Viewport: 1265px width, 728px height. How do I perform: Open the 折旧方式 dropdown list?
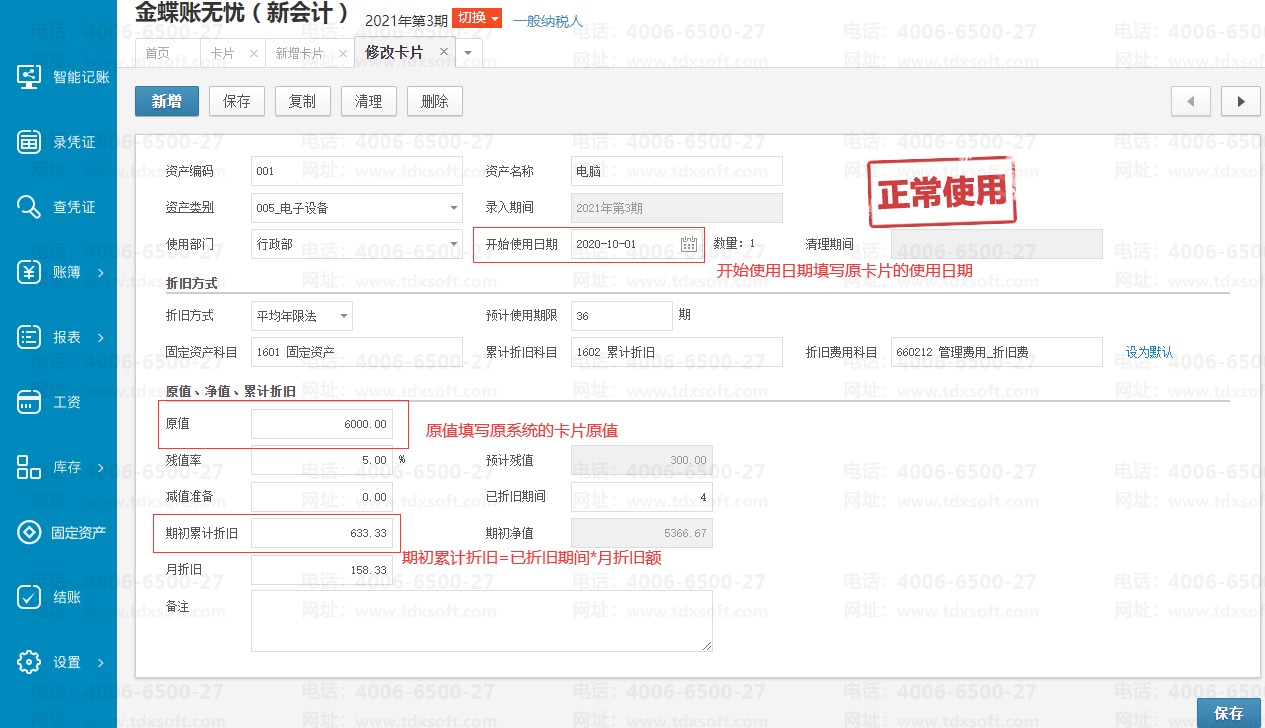343,316
